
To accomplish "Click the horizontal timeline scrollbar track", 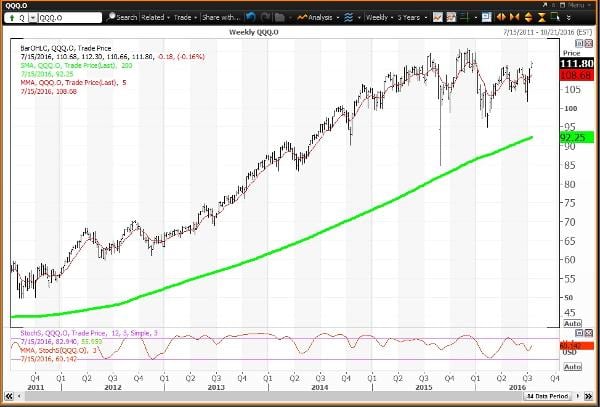I will click(273, 396).
